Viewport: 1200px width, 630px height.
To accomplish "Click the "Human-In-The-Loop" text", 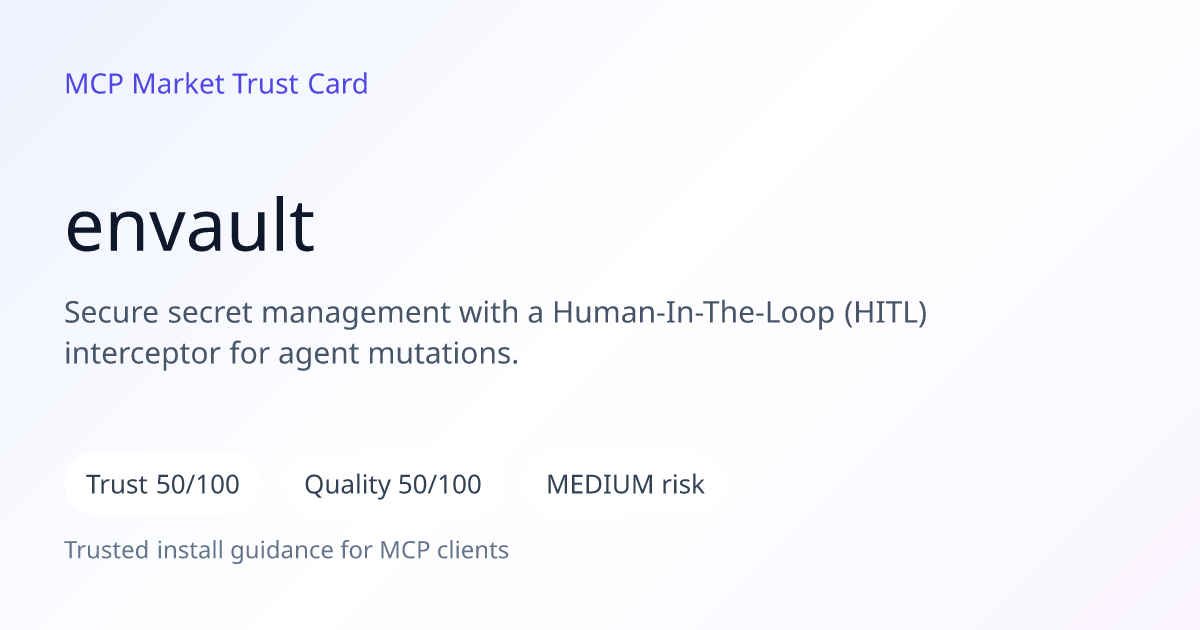I will (694, 312).
